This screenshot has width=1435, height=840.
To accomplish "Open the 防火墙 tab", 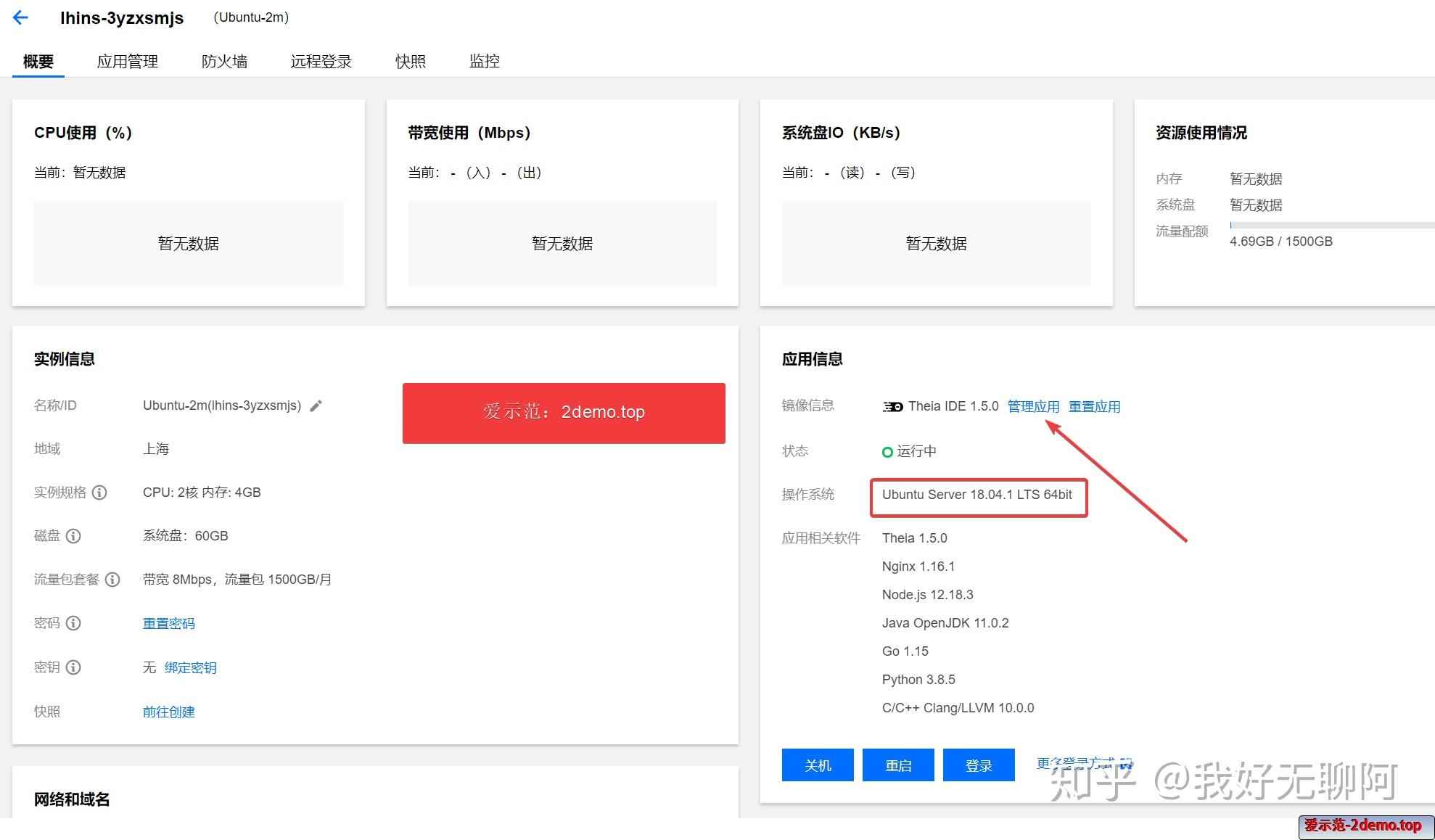I will point(225,61).
